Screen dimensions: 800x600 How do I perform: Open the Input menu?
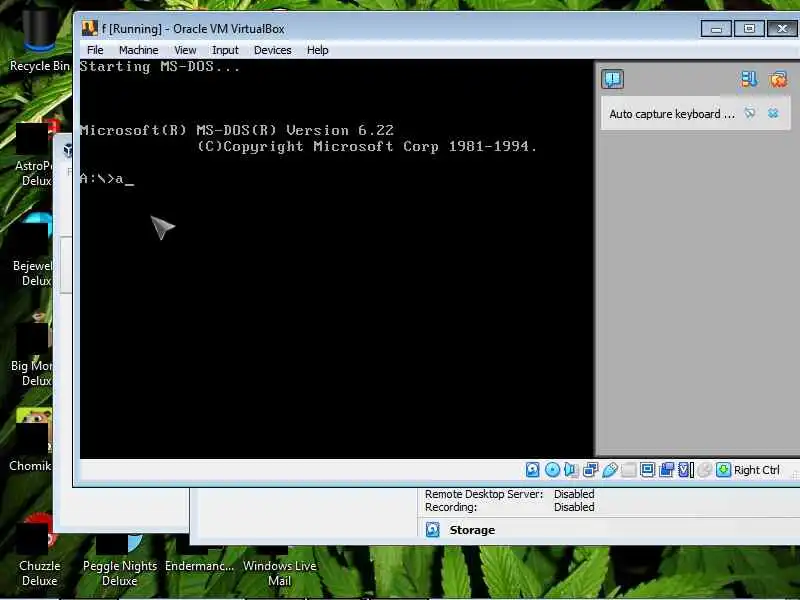pyautogui.click(x=225, y=50)
